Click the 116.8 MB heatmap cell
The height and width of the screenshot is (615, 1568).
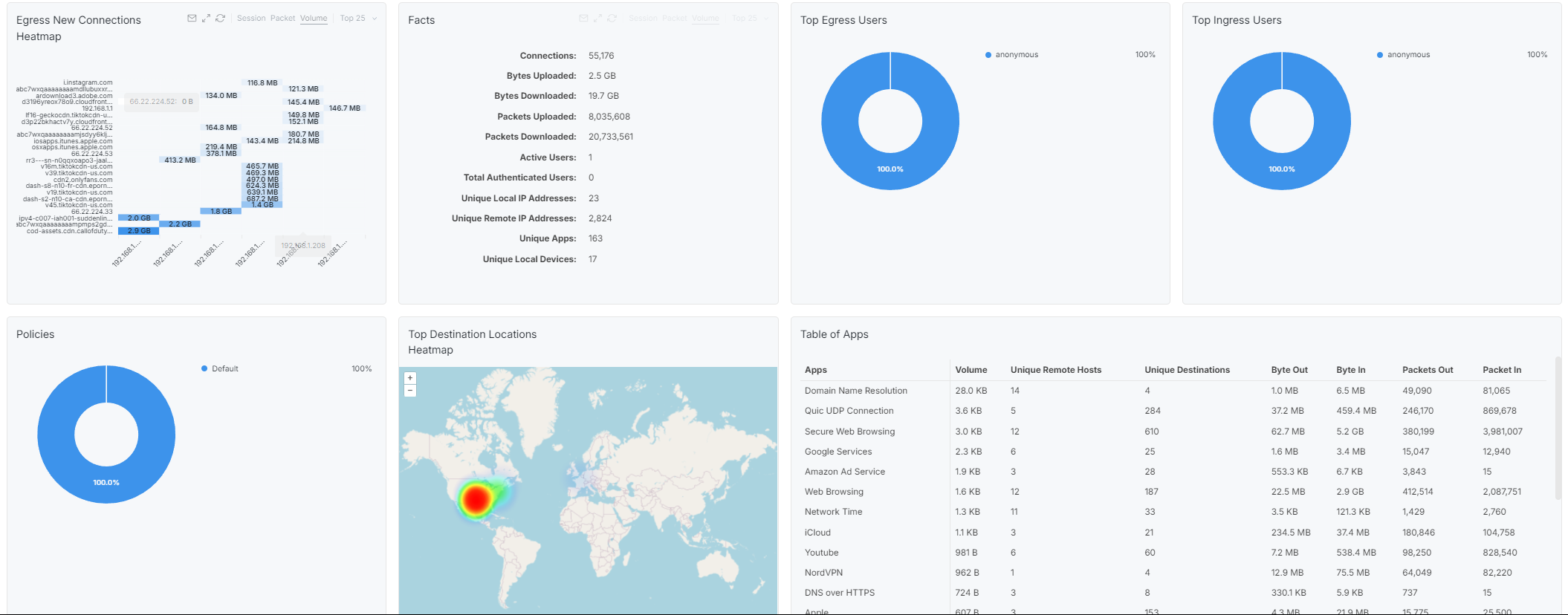coord(262,83)
